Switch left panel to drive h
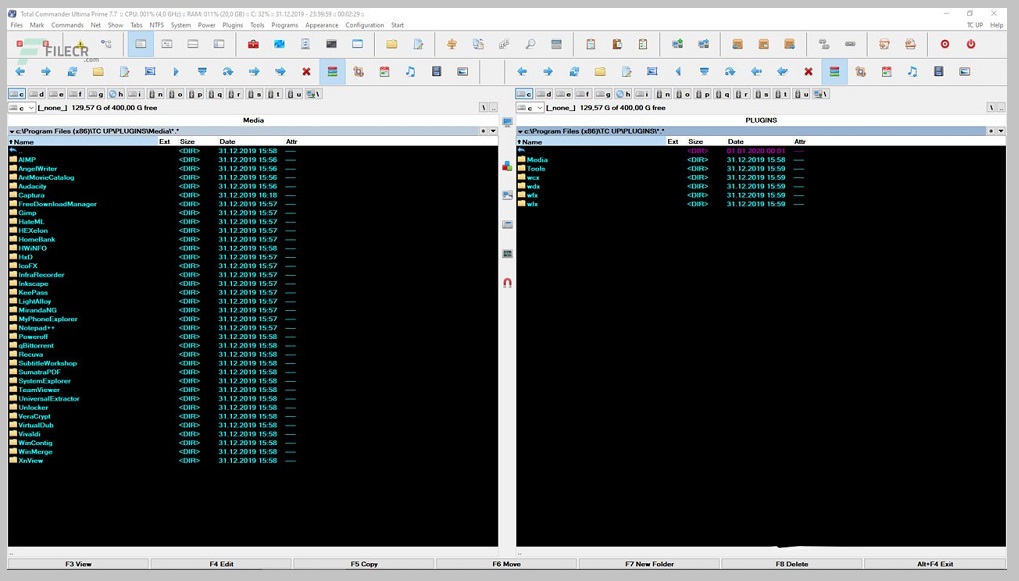 pos(116,94)
